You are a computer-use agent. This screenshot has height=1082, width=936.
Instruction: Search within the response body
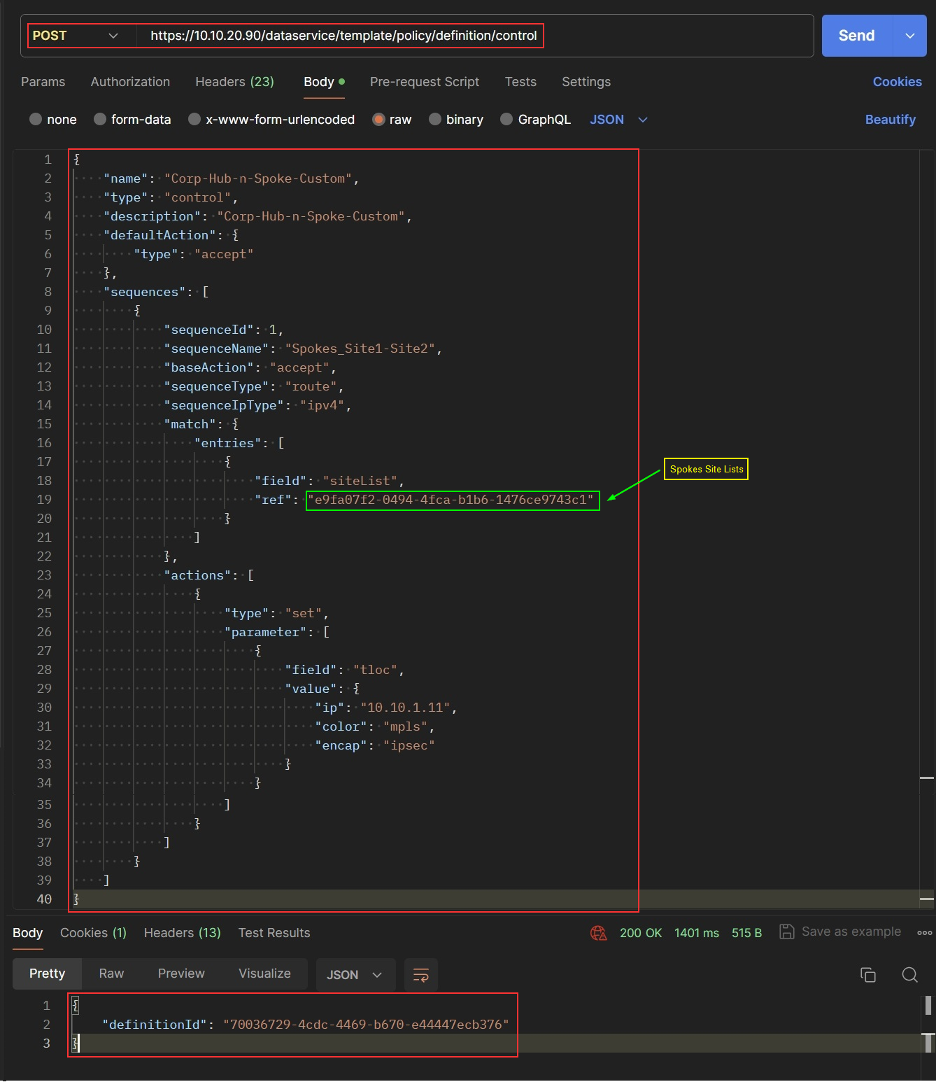(910, 974)
